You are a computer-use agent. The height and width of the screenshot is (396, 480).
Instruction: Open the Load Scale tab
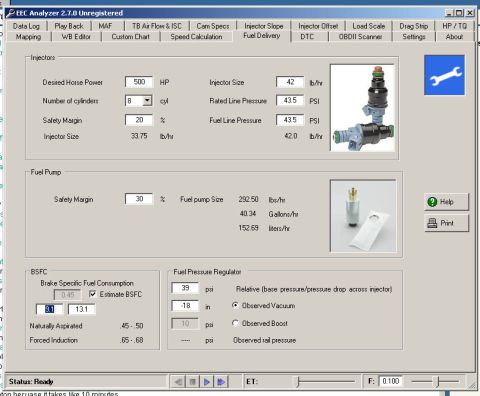[x=369, y=26]
